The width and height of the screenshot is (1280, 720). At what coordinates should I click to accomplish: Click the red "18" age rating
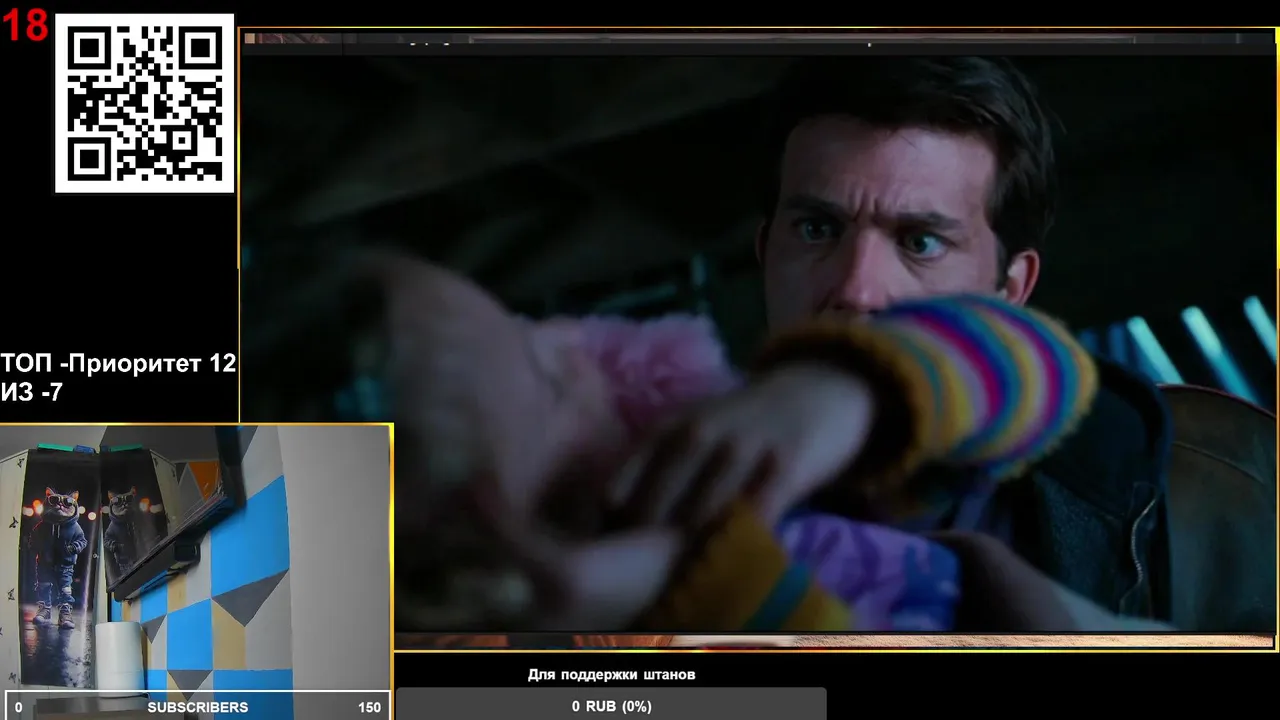coord(25,25)
